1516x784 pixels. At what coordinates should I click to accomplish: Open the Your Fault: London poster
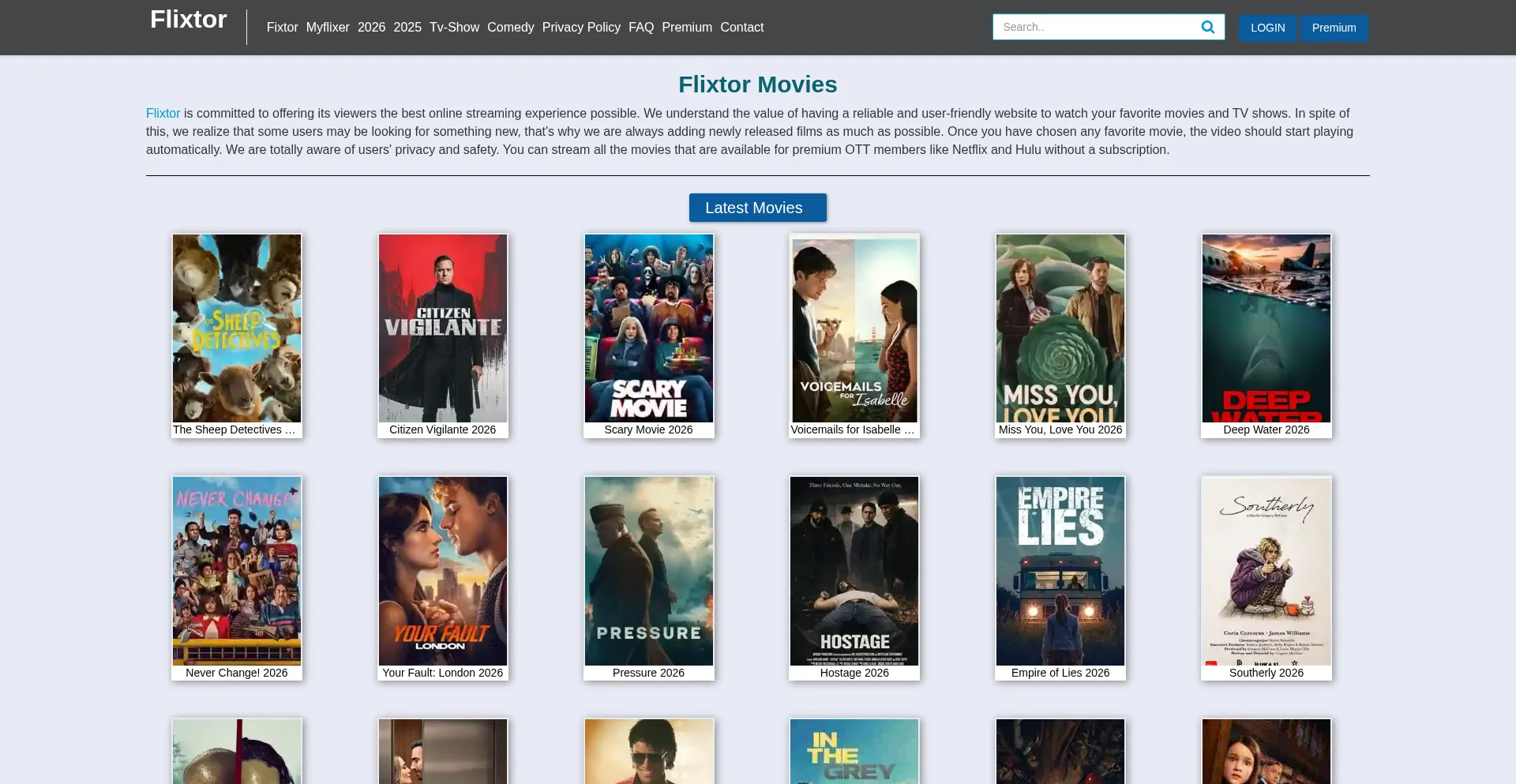pyautogui.click(x=443, y=571)
